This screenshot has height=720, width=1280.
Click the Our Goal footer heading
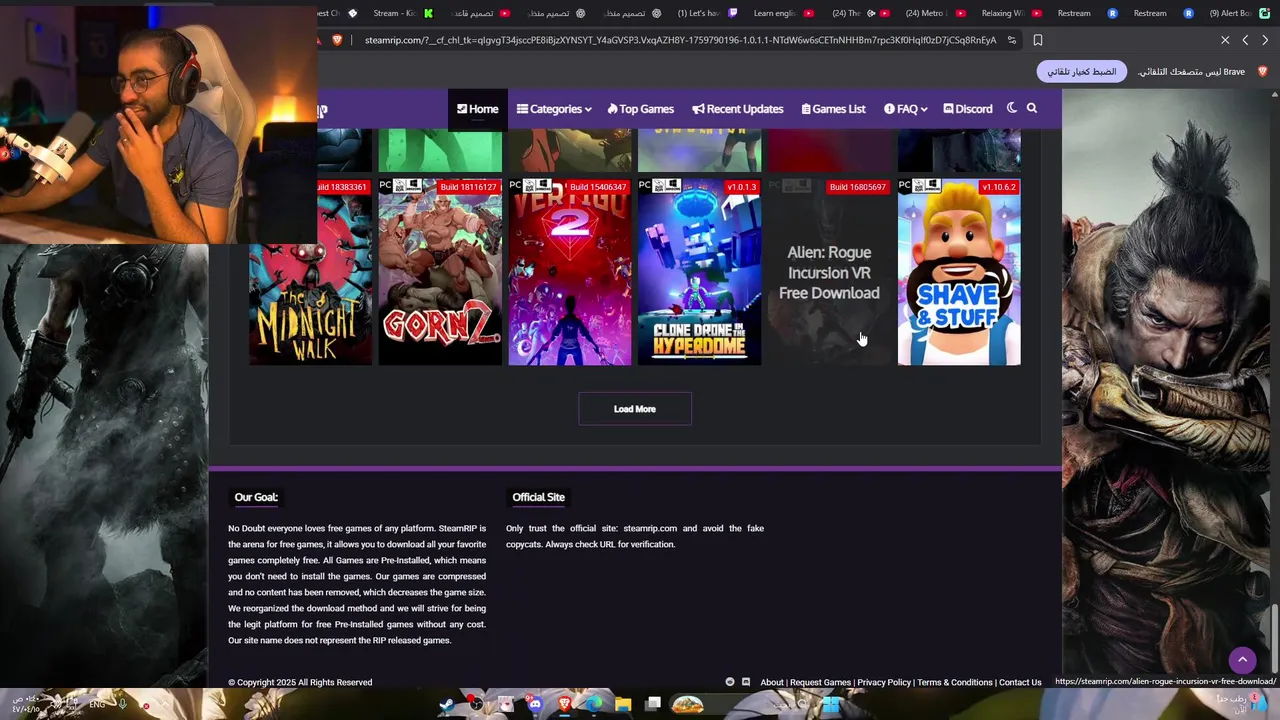pyautogui.click(x=256, y=497)
